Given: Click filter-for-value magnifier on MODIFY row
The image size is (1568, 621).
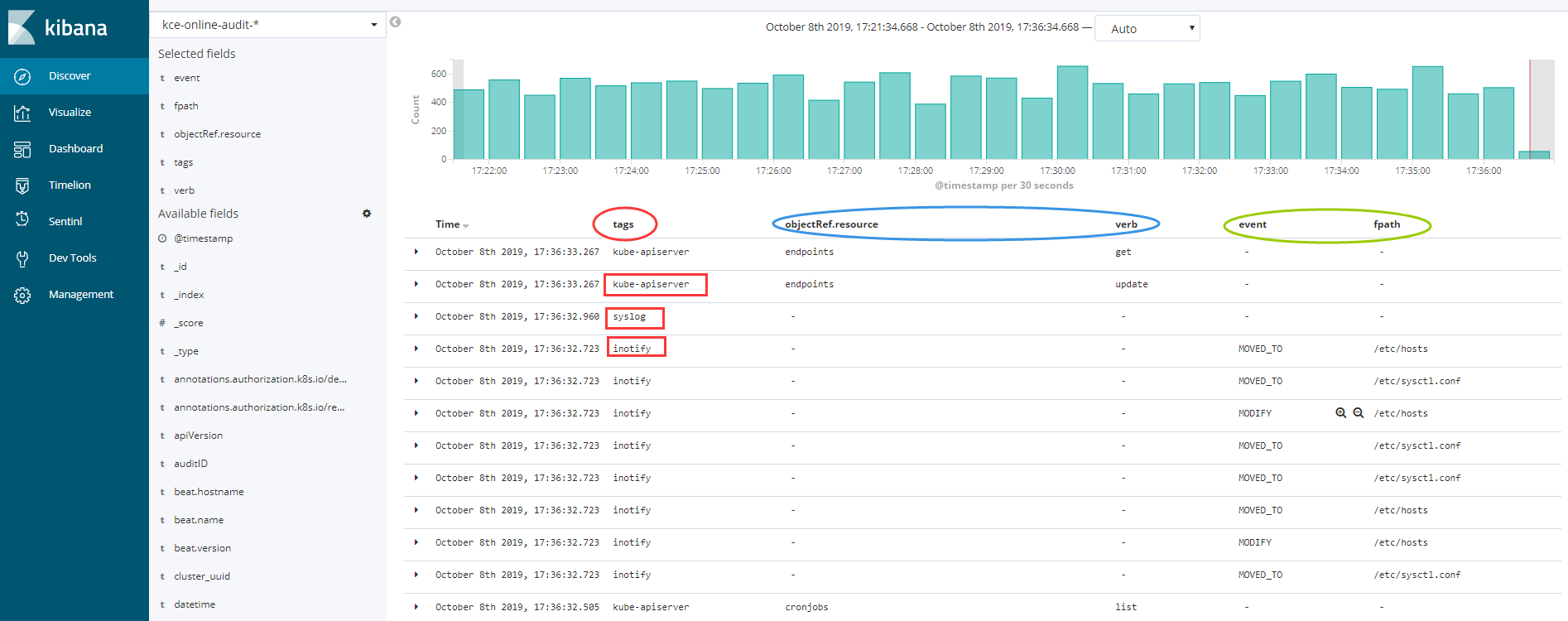Looking at the screenshot, I should coord(1340,413).
